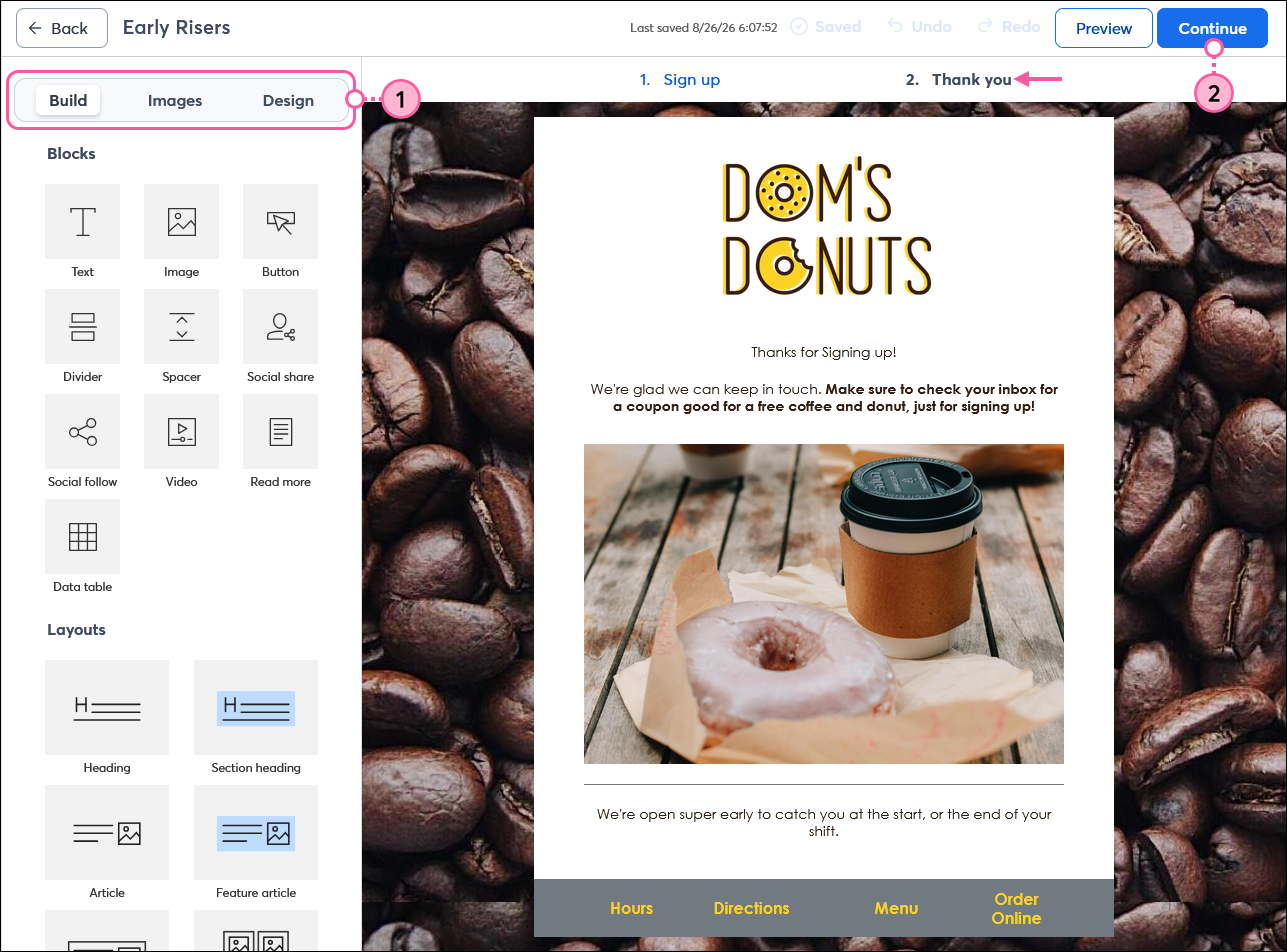1287x952 pixels.
Task: Open the Directions footer link
Action: click(x=751, y=908)
